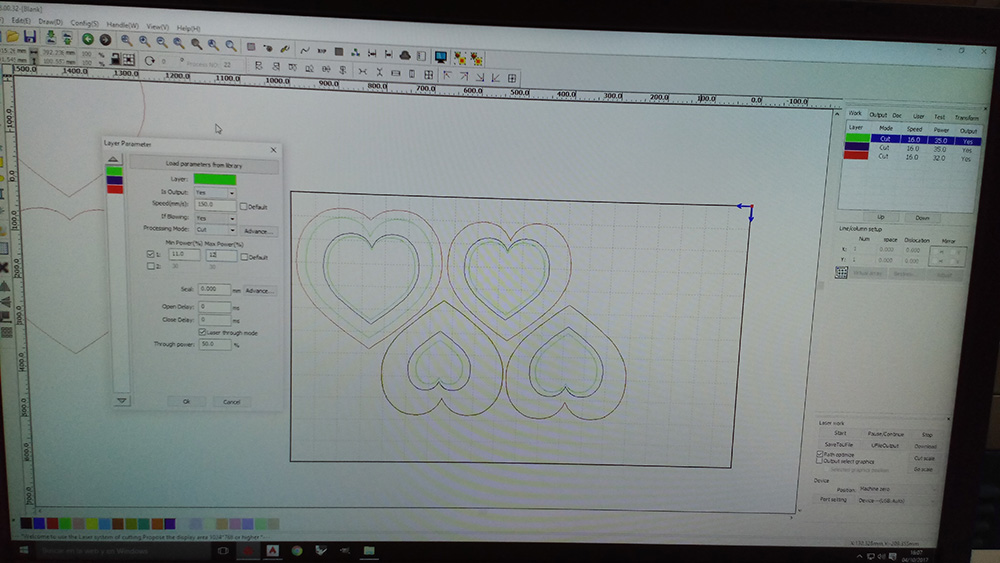Toggle the Path optimize checkbox
This screenshot has width=1000, height=563.
820,454
